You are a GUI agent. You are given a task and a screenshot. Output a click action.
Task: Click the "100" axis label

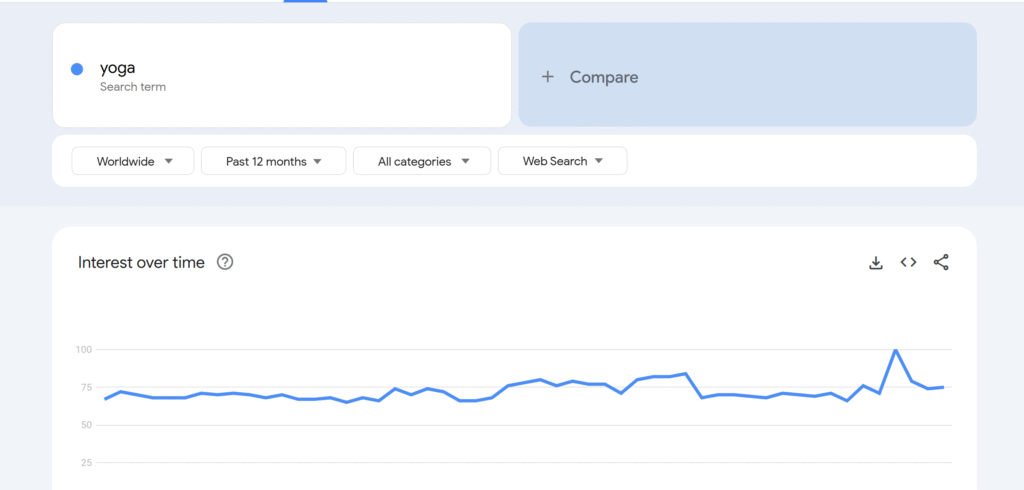(x=84, y=350)
